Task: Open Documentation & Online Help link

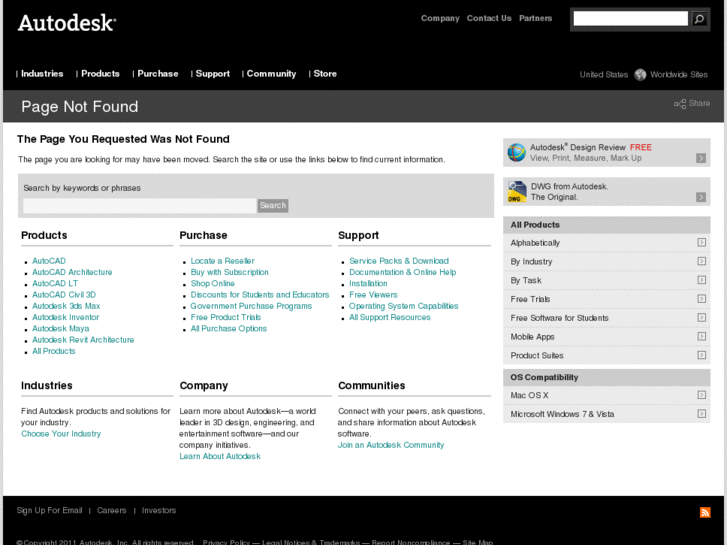Action: [x=402, y=272]
